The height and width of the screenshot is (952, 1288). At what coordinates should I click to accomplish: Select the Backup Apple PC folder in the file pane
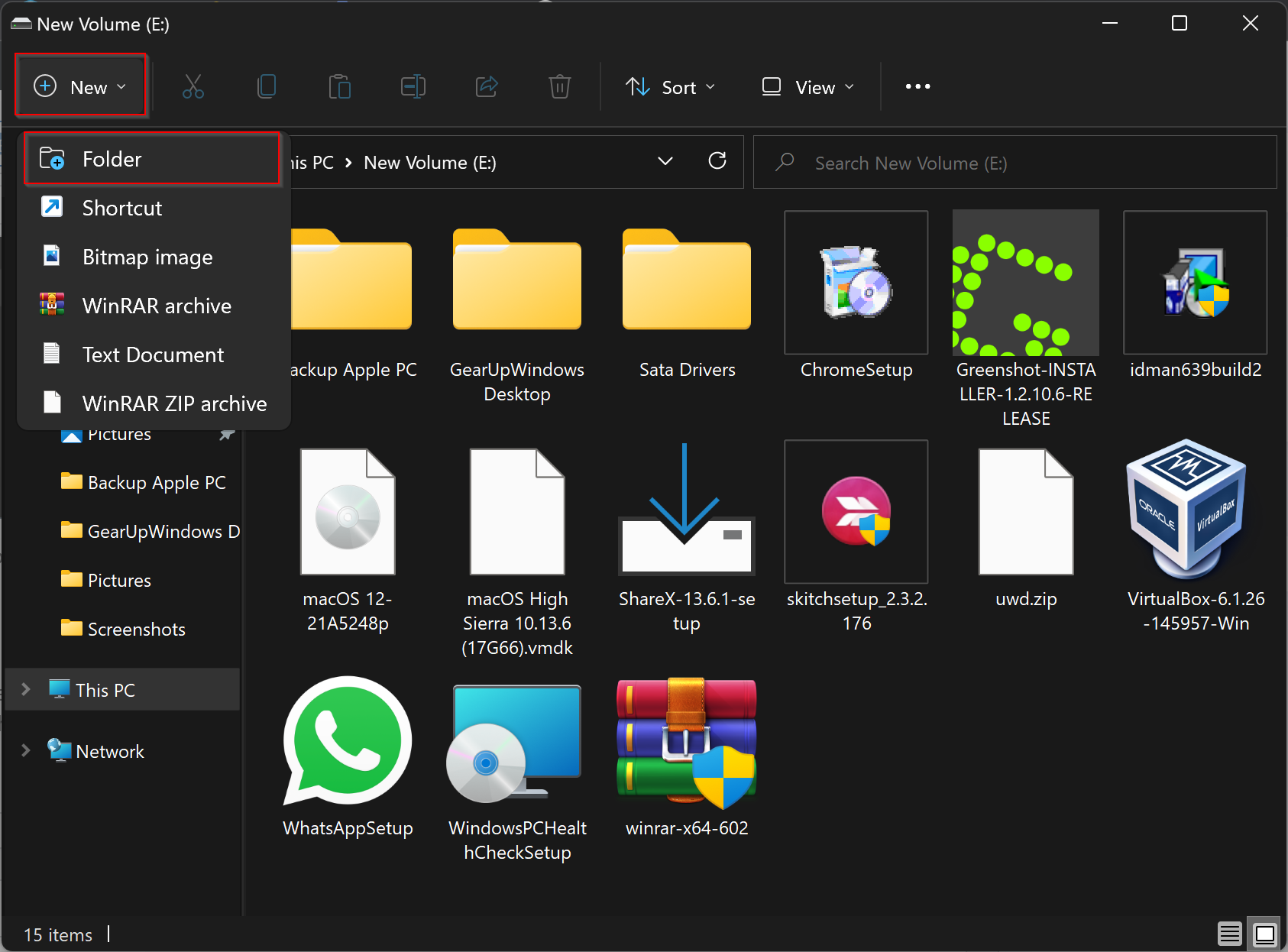coord(351,280)
